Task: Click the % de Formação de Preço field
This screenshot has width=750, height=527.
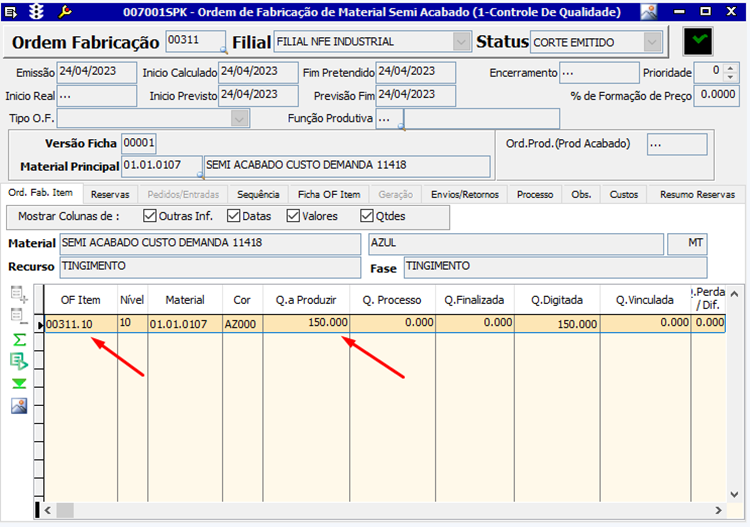Action: 717,96
